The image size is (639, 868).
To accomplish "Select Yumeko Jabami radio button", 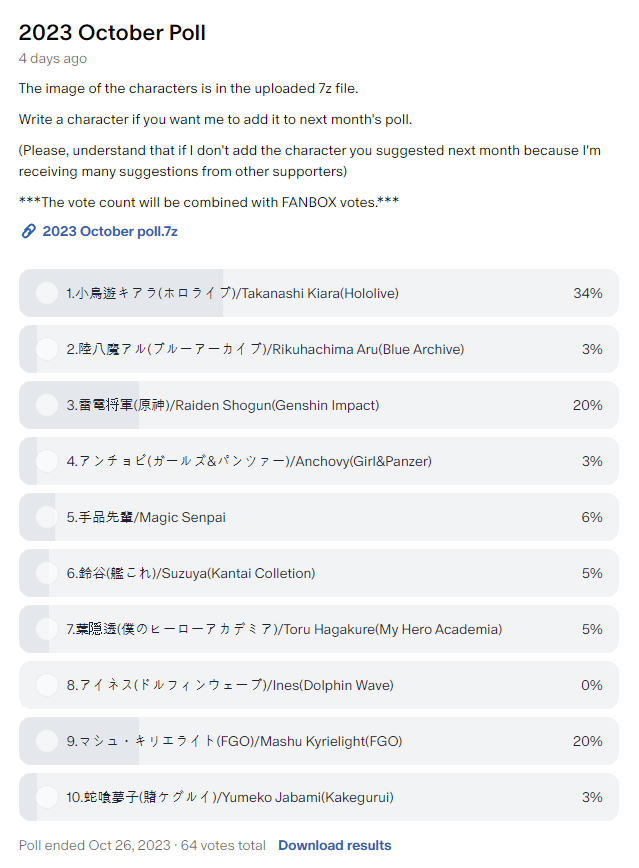I will (47, 797).
